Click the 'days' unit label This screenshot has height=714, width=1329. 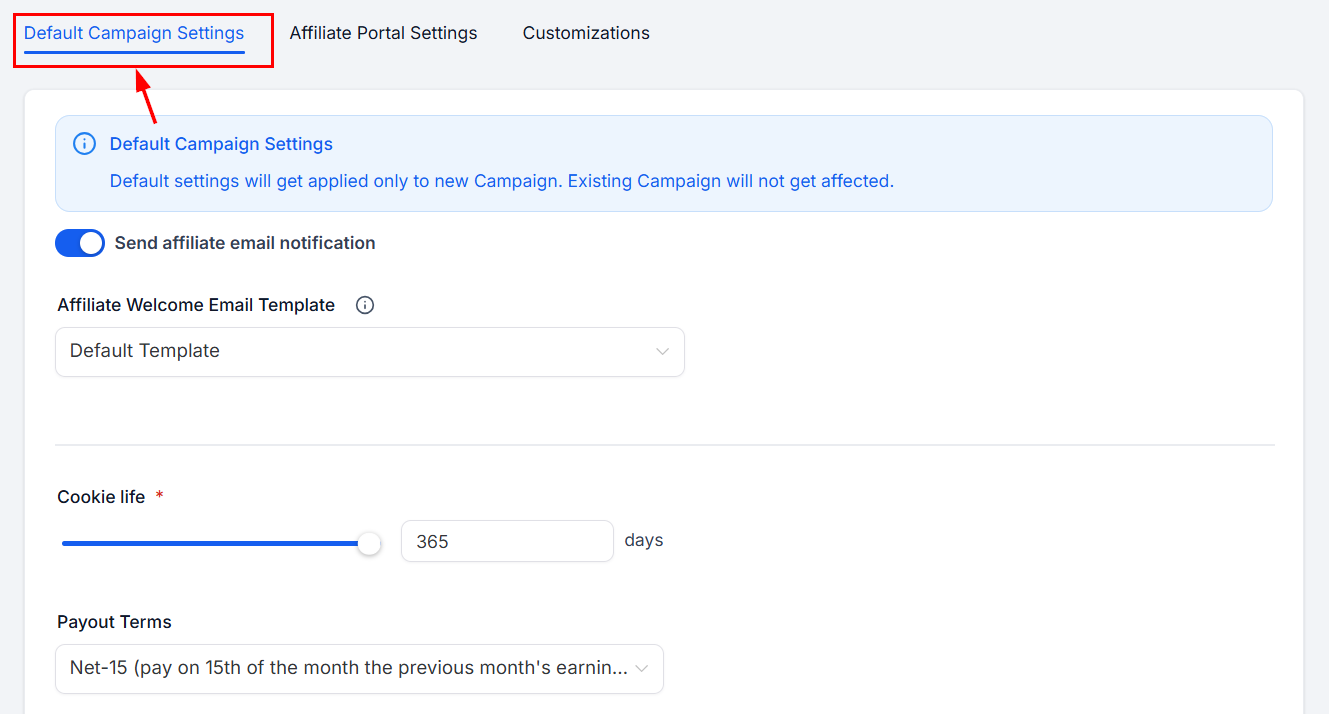[644, 540]
